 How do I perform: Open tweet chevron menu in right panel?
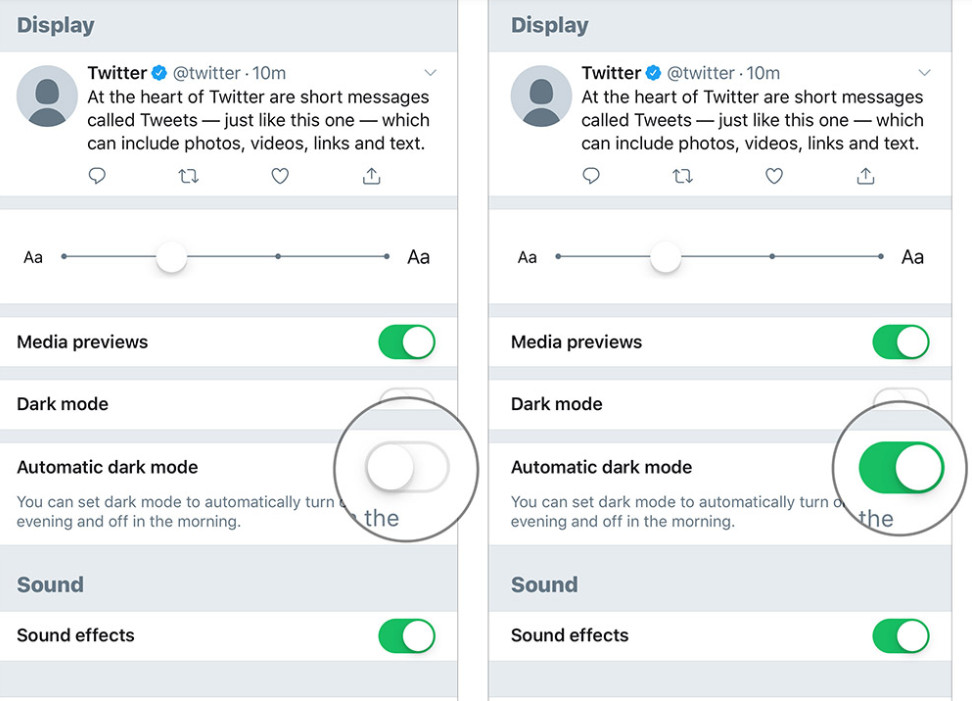point(924,73)
